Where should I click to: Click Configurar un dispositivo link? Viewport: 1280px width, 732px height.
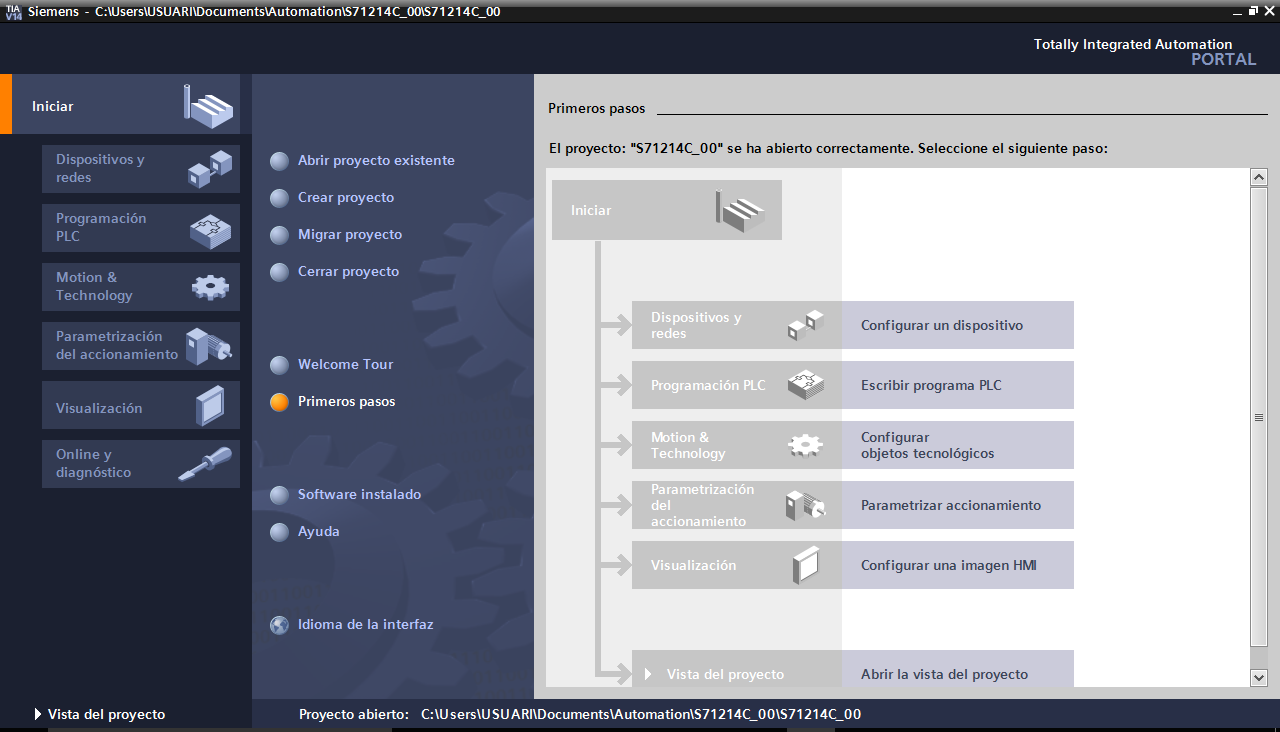click(x=941, y=326)
